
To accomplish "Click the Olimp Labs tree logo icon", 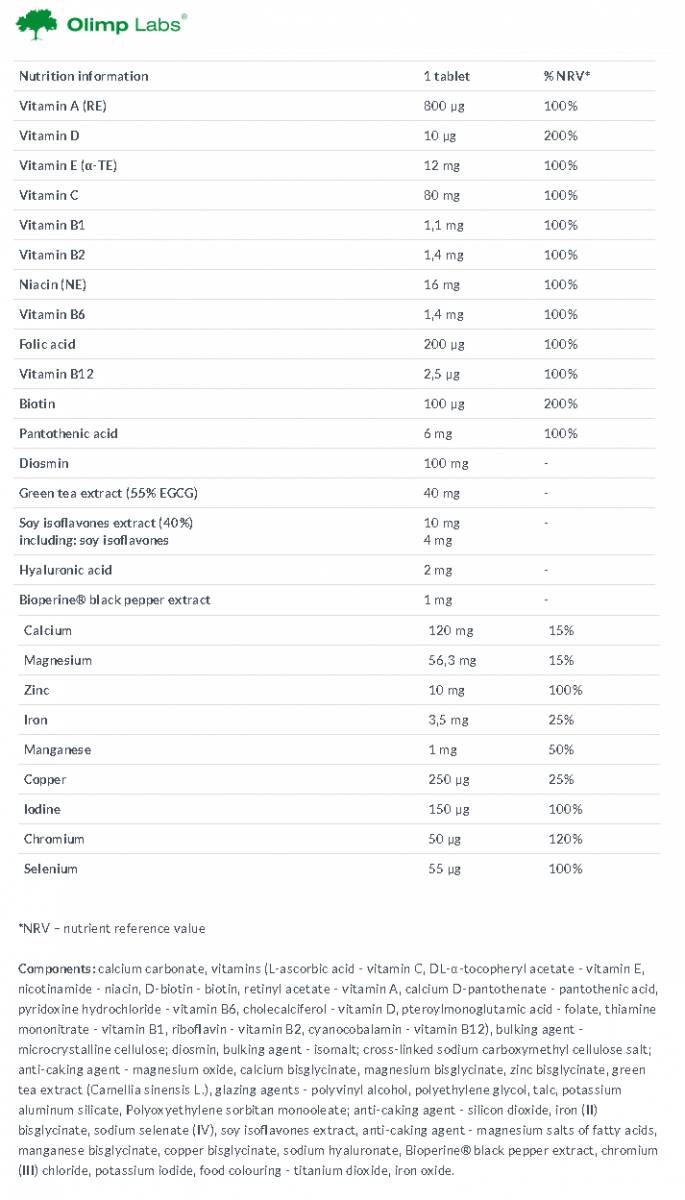I will (37, 24).
